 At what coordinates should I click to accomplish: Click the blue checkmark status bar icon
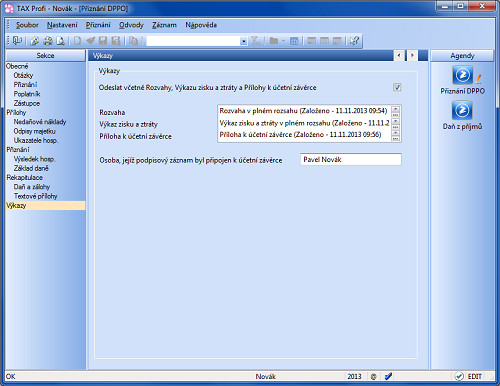pyautogui.click(x=388, y=376)
